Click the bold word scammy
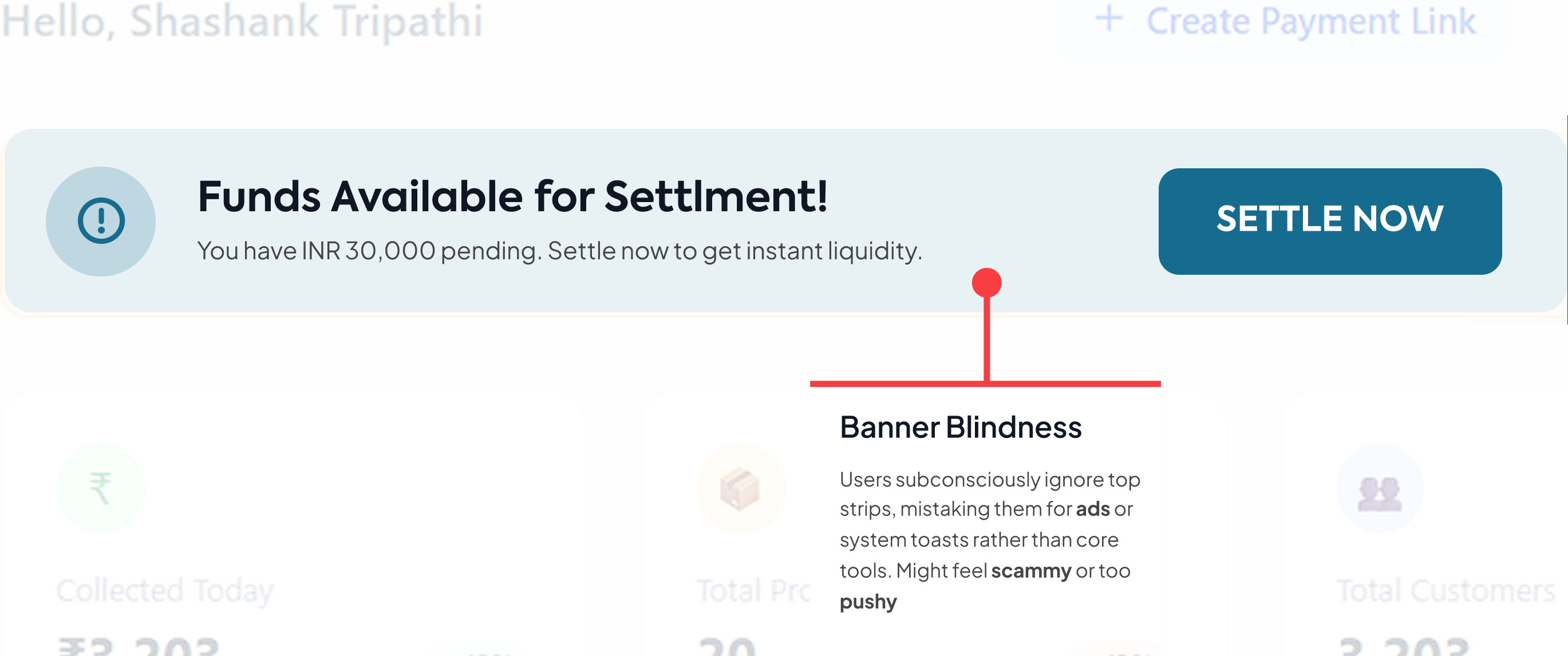This screenshot has height=656, width=1568. coord(1030,571)
